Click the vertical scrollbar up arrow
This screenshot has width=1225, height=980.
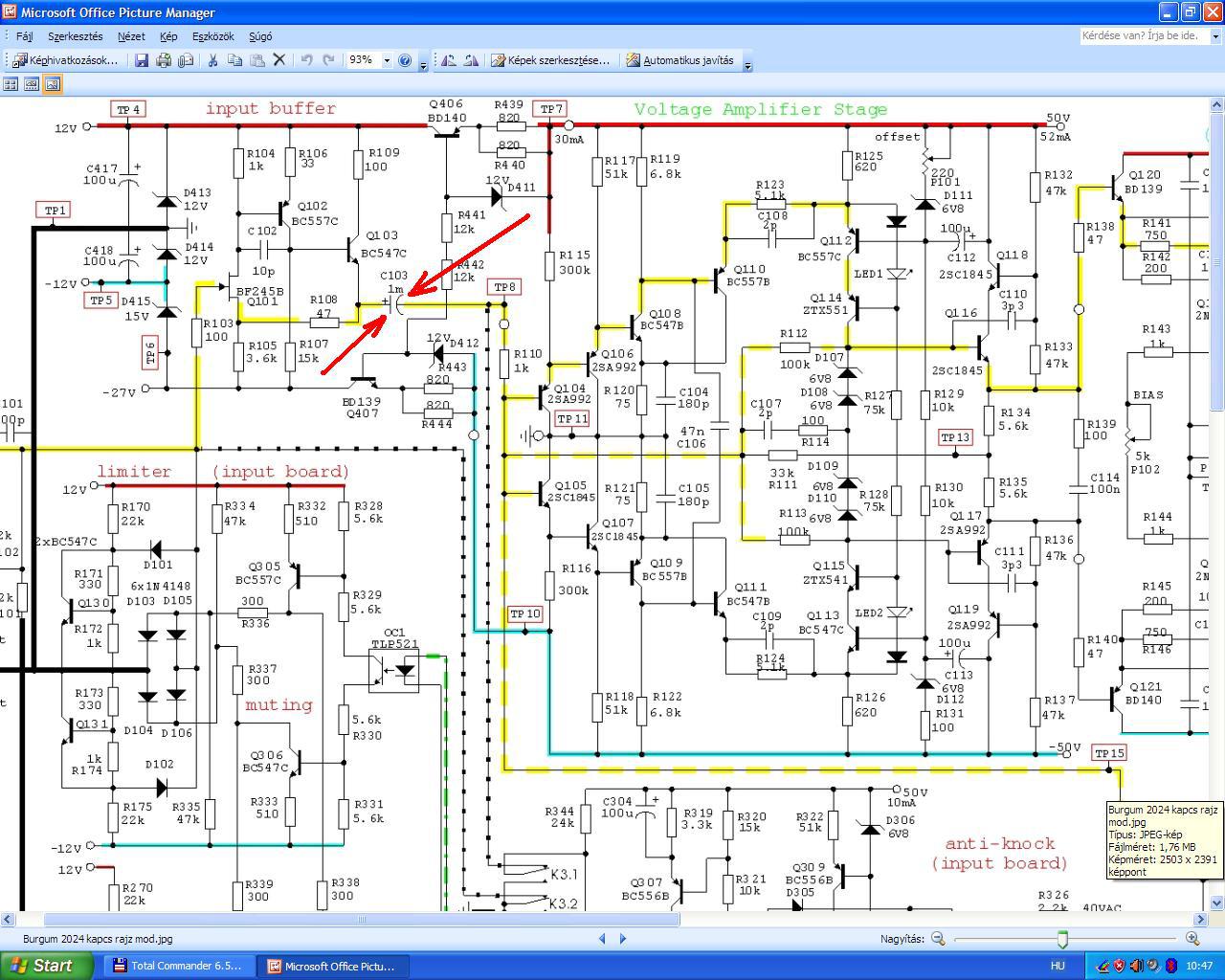[x=1217, y=102]
